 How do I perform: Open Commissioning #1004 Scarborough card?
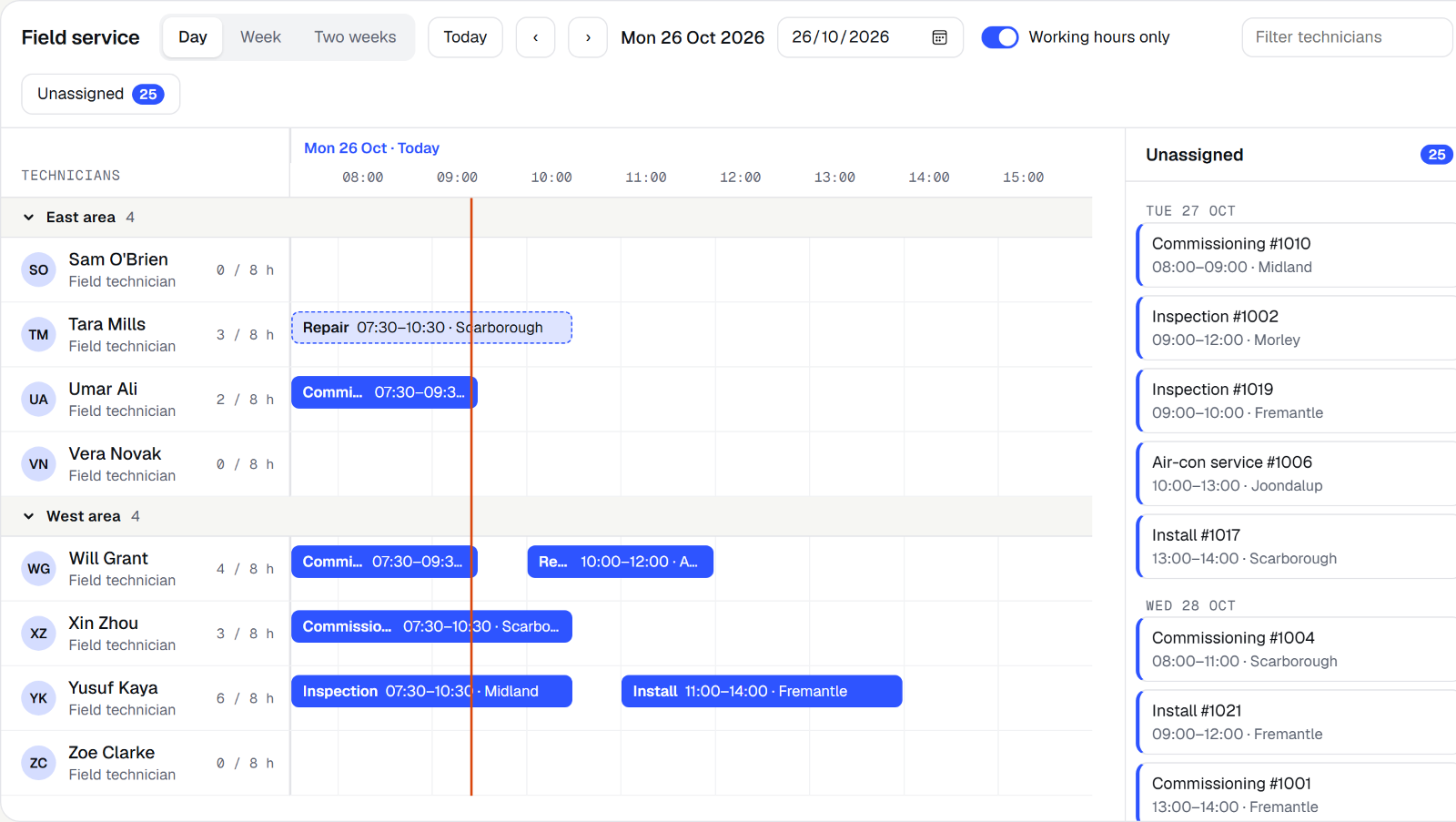click(1297, 649)
